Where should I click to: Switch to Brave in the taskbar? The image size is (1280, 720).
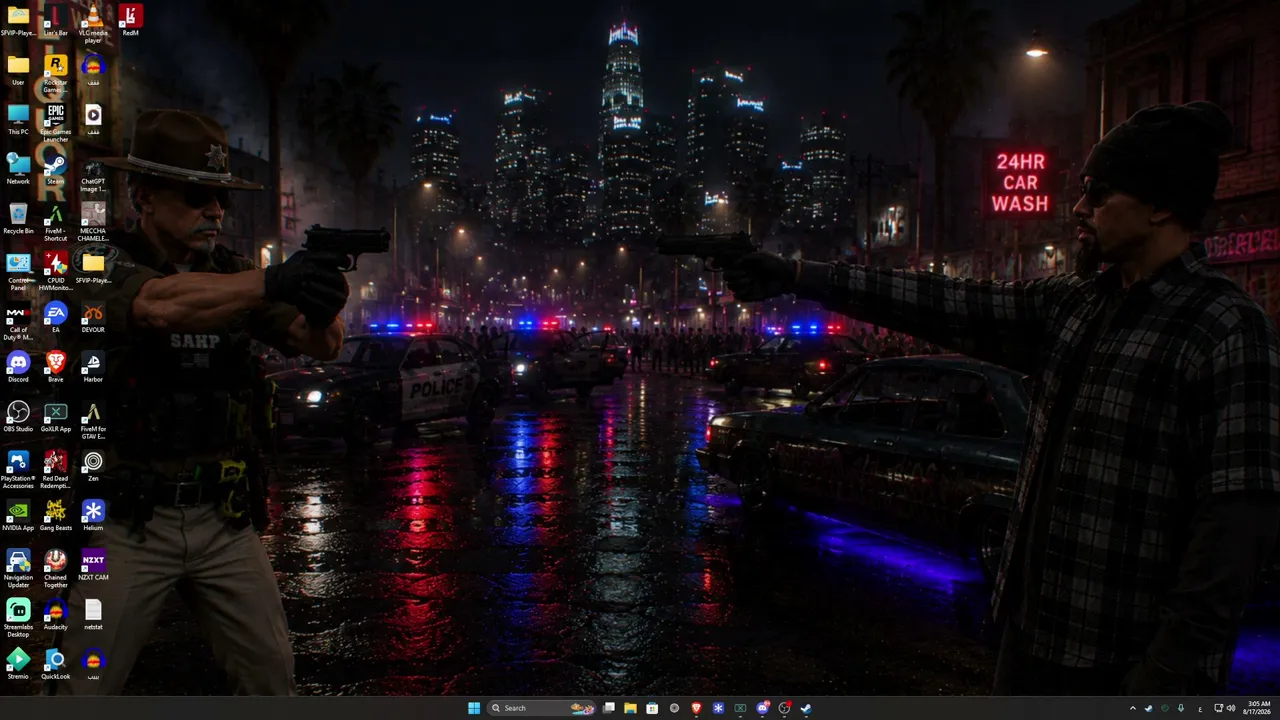(x=696, y=708)
